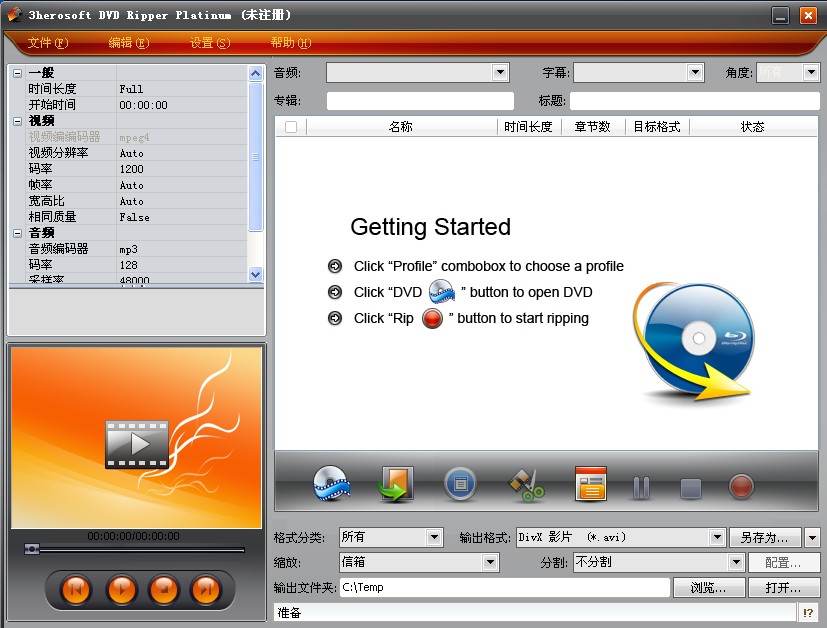Open a DVD using the disc toolbar icon
This screenshot has width=827, height=628.
point(330,486)
